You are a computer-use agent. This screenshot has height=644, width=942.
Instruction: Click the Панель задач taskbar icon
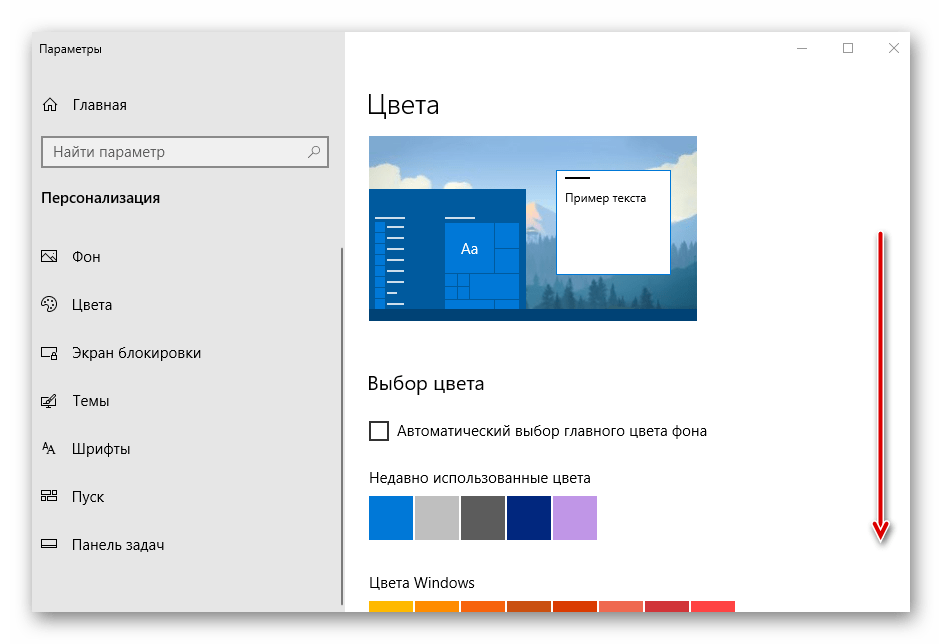pos(49,545)
